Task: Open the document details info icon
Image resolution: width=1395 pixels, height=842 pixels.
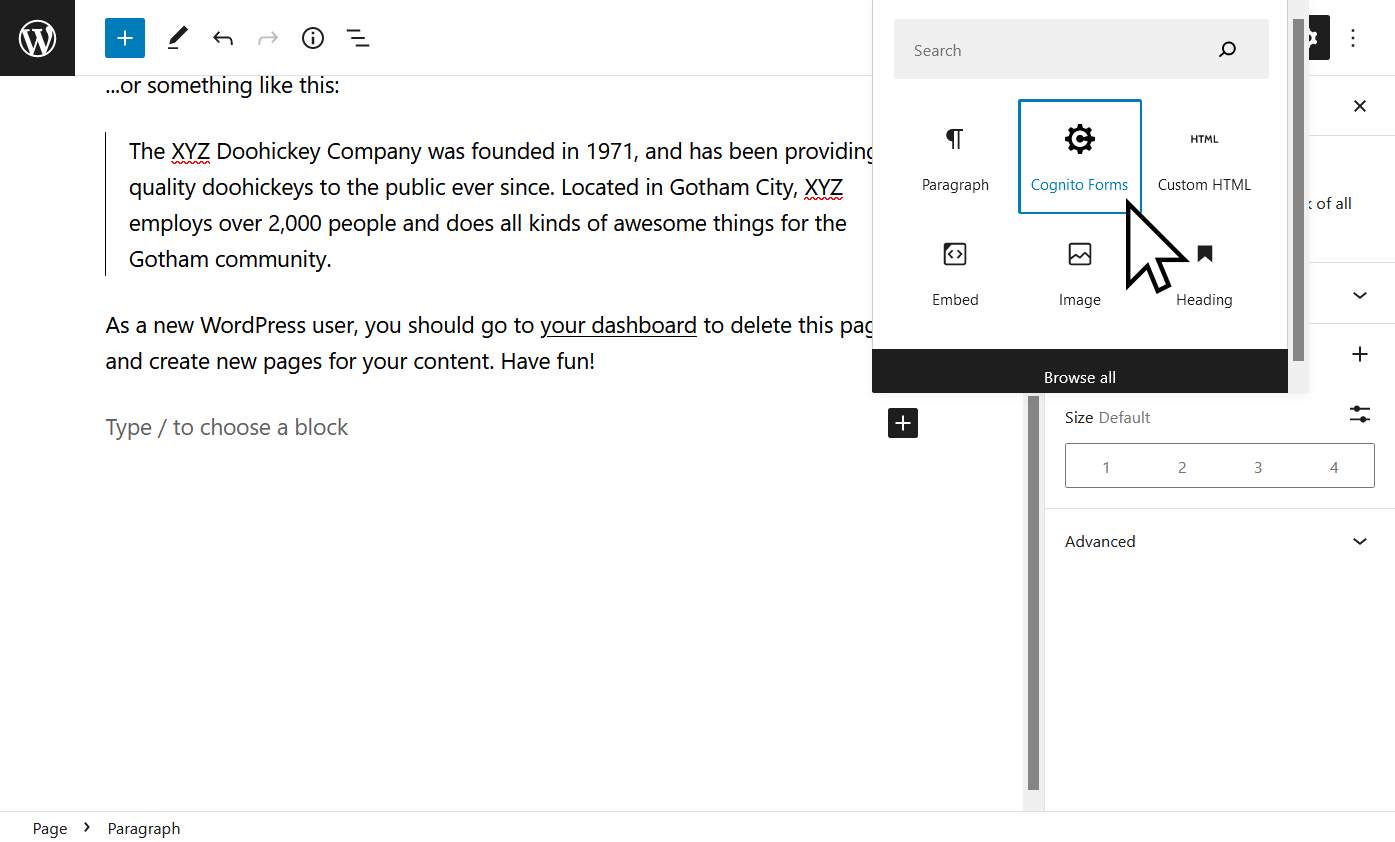Action: [x=313, y=38]
